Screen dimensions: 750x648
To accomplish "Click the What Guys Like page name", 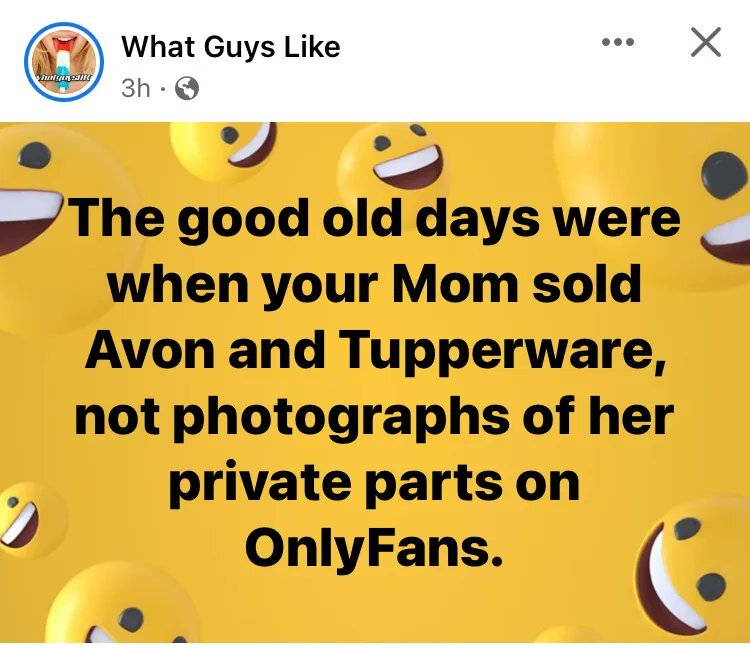I will click(230, 47).
